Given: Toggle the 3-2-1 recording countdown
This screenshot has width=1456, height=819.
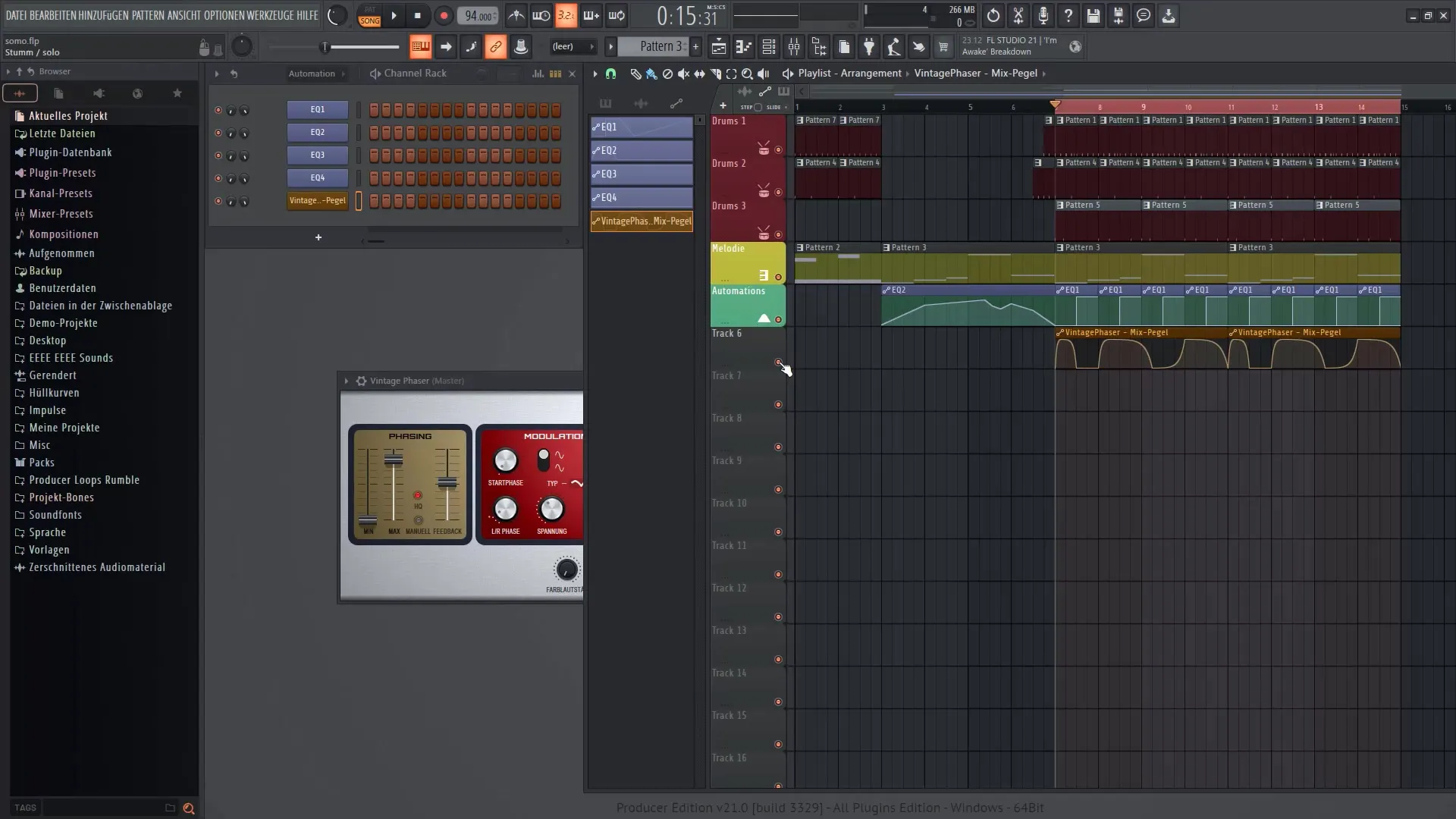Looking at the screenshot, I should (x=566, y=15).
